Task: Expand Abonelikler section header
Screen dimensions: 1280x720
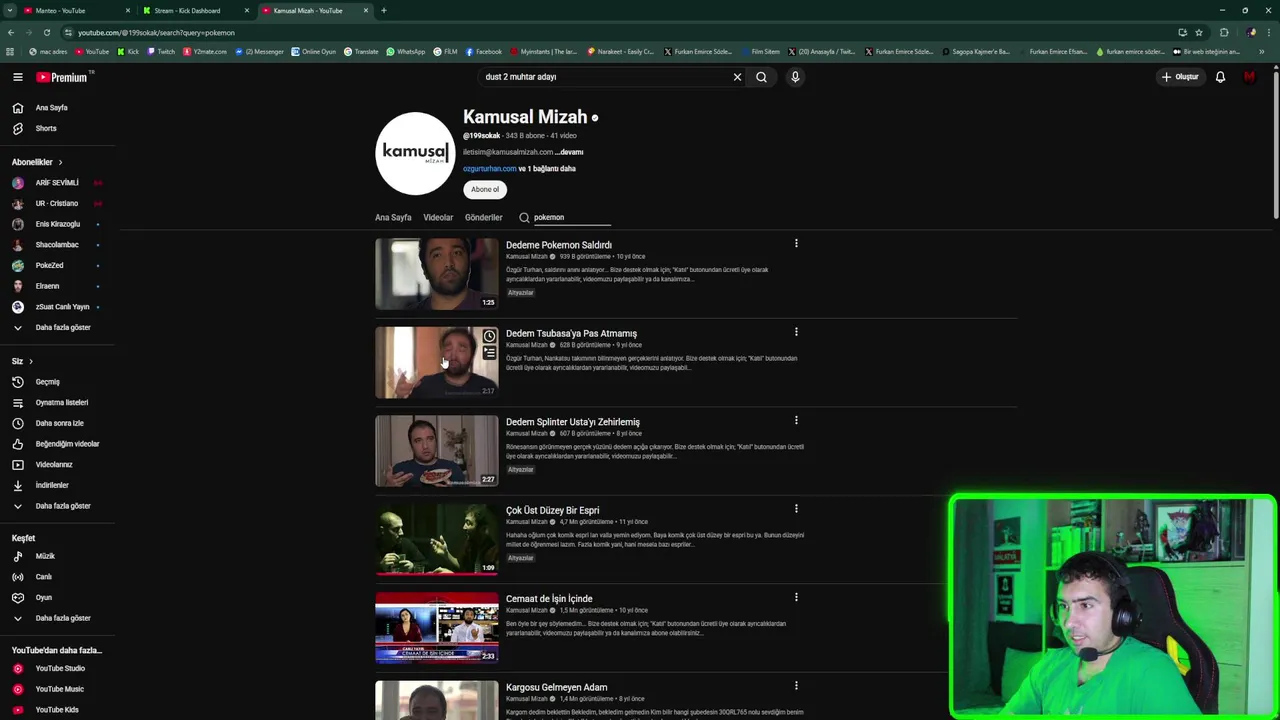Action: pos(37,162)
